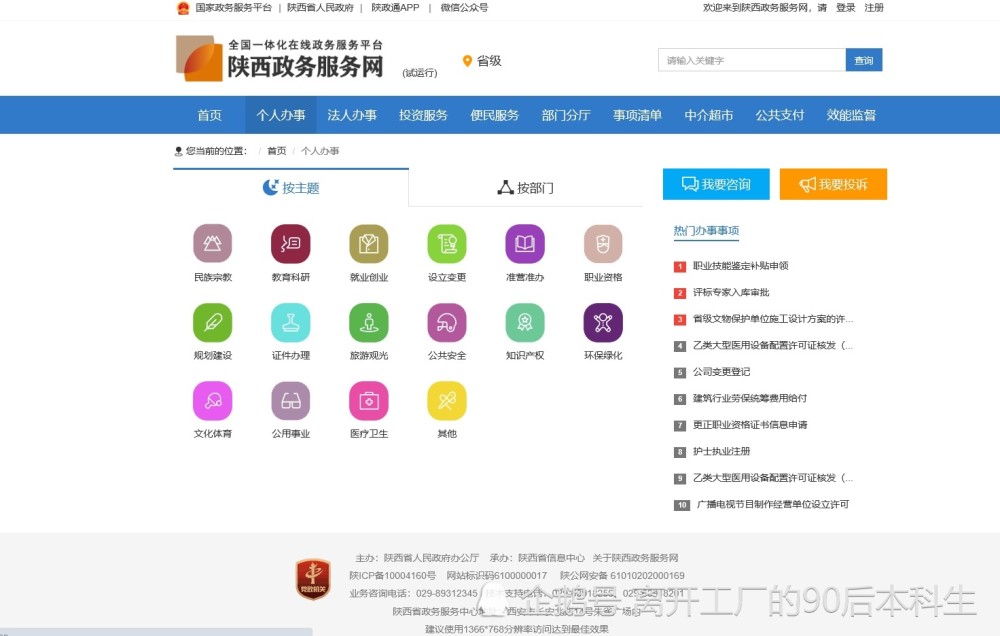This screenshot has height=636, width=1000.
Task: Open 职业技能鉴定补贴申领 hot item
Action: tap(740, 265)
